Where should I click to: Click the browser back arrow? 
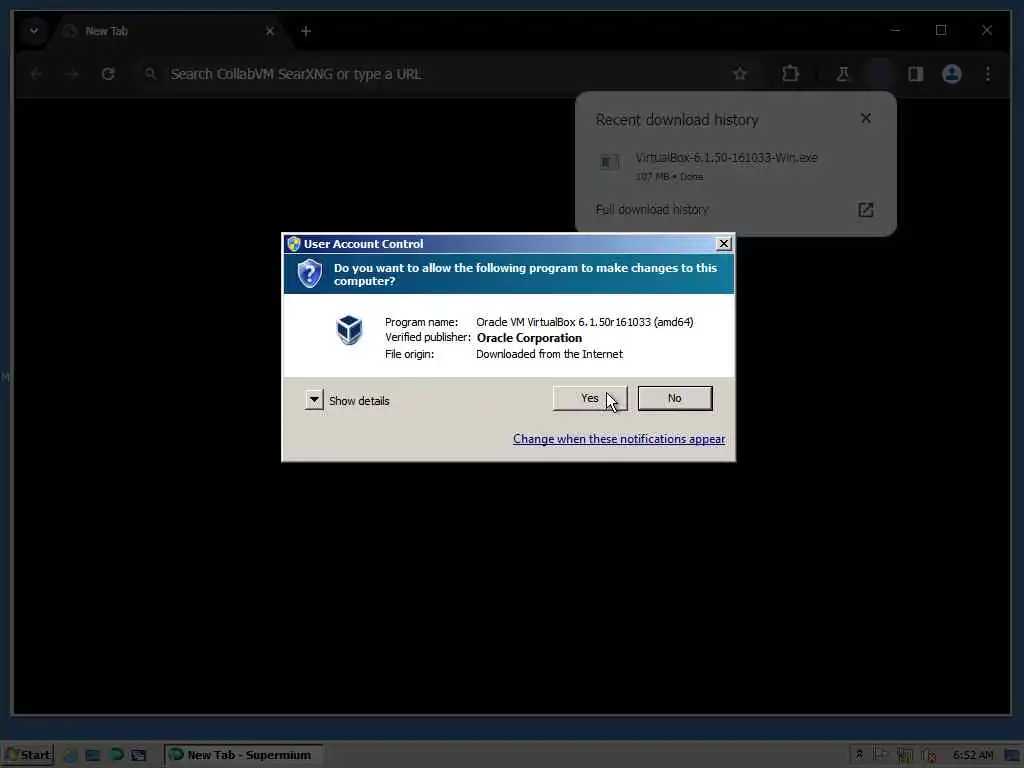[x=37, y=74]
